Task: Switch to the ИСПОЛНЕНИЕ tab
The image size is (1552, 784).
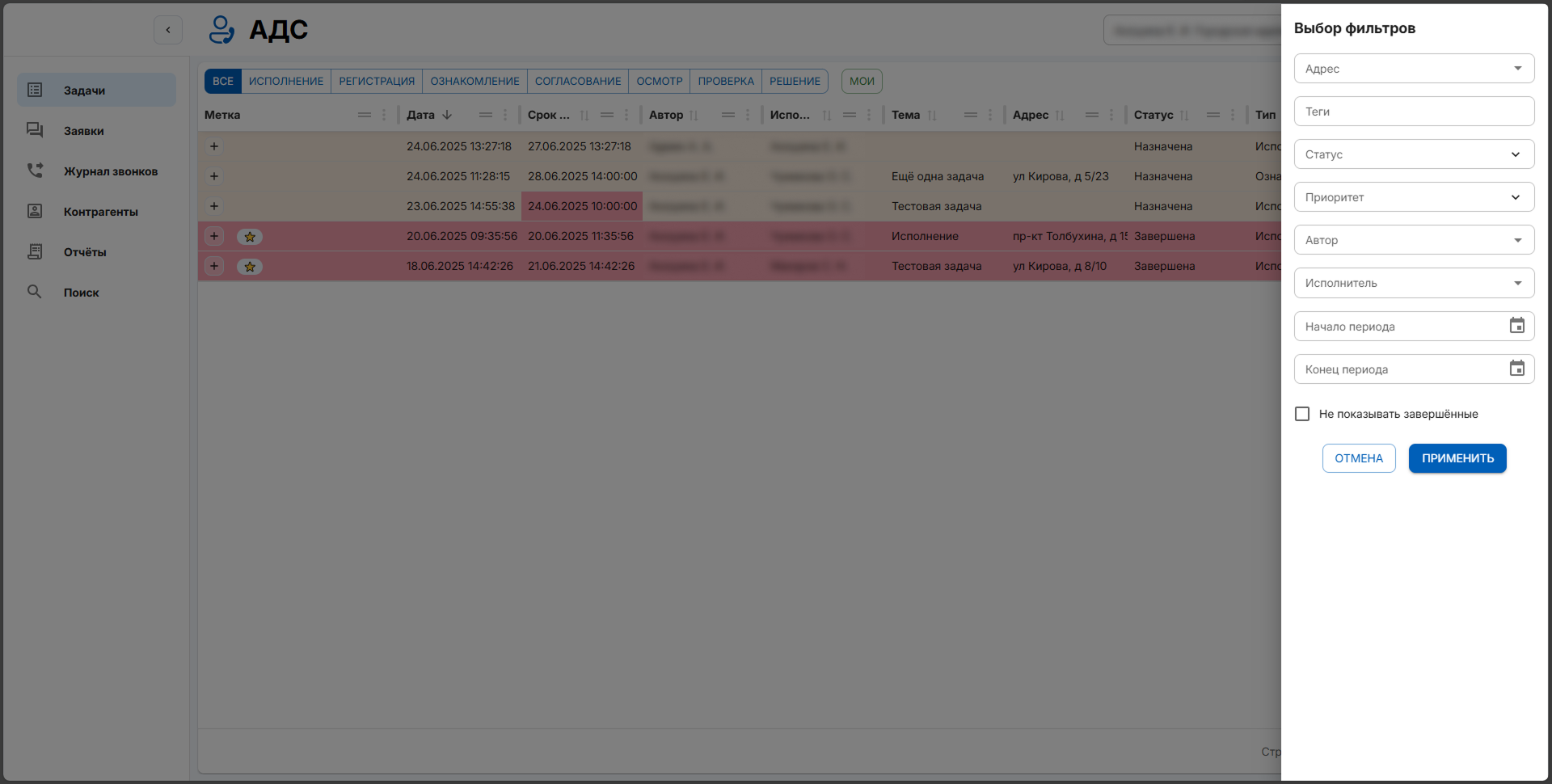Action: click(x=286, y=81)
